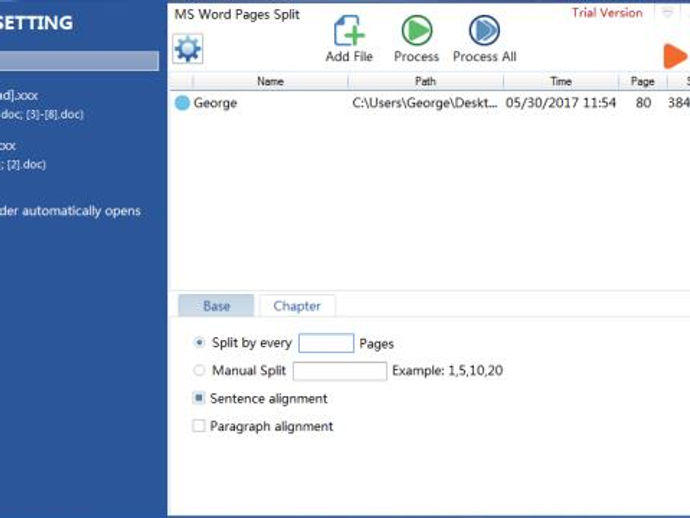The width and height of the screenshot is (690, 518).
Task: Click the Add File icon
Action: (349, 31)
